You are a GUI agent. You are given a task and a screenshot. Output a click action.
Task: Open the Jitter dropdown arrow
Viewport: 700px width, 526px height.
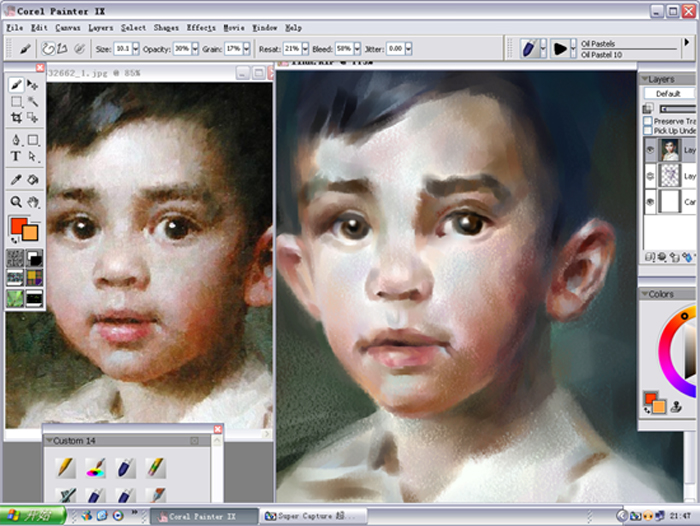point(408,48)
